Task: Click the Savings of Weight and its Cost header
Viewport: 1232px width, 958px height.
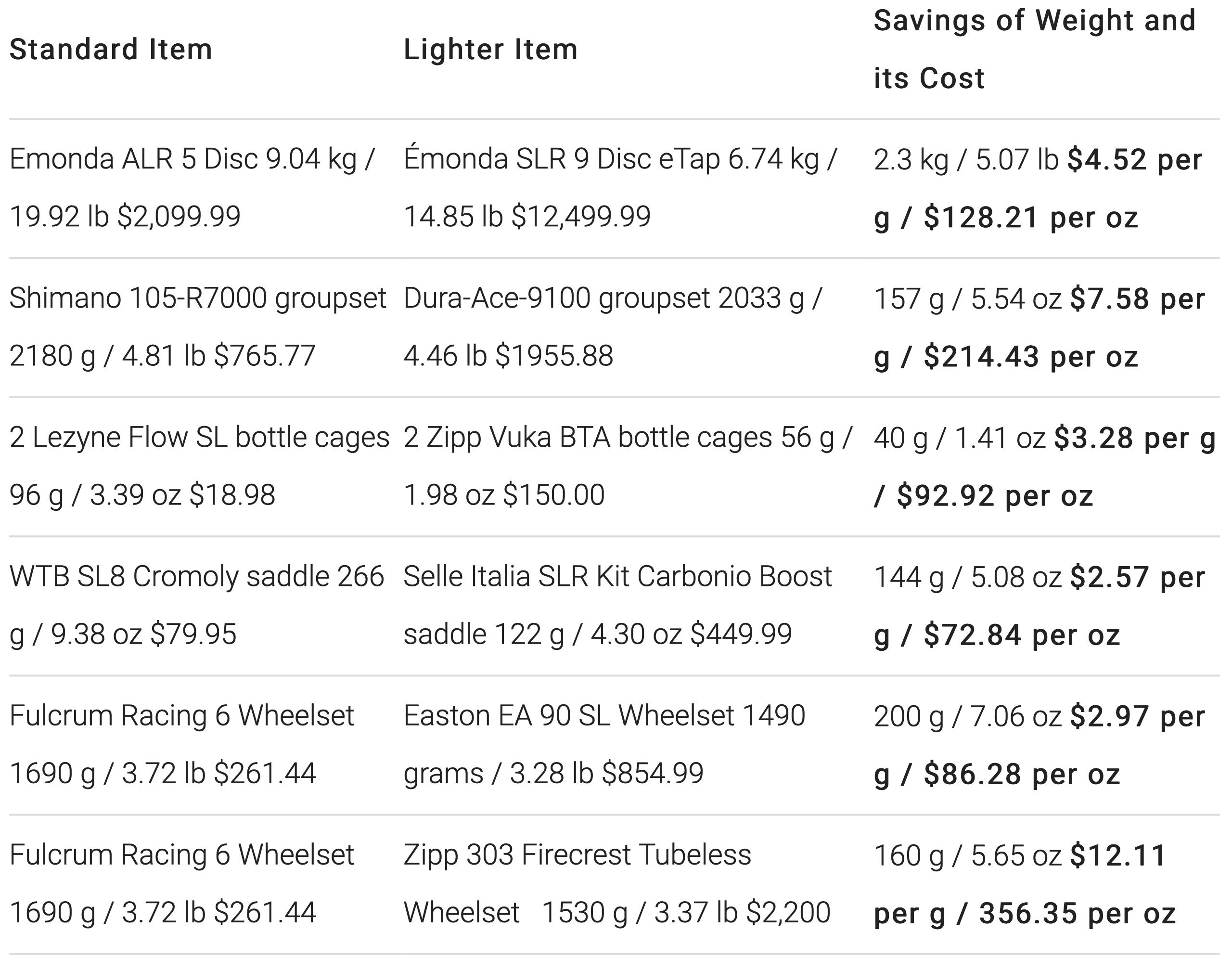Action: pyautogui.click(x=1035, y=50)
